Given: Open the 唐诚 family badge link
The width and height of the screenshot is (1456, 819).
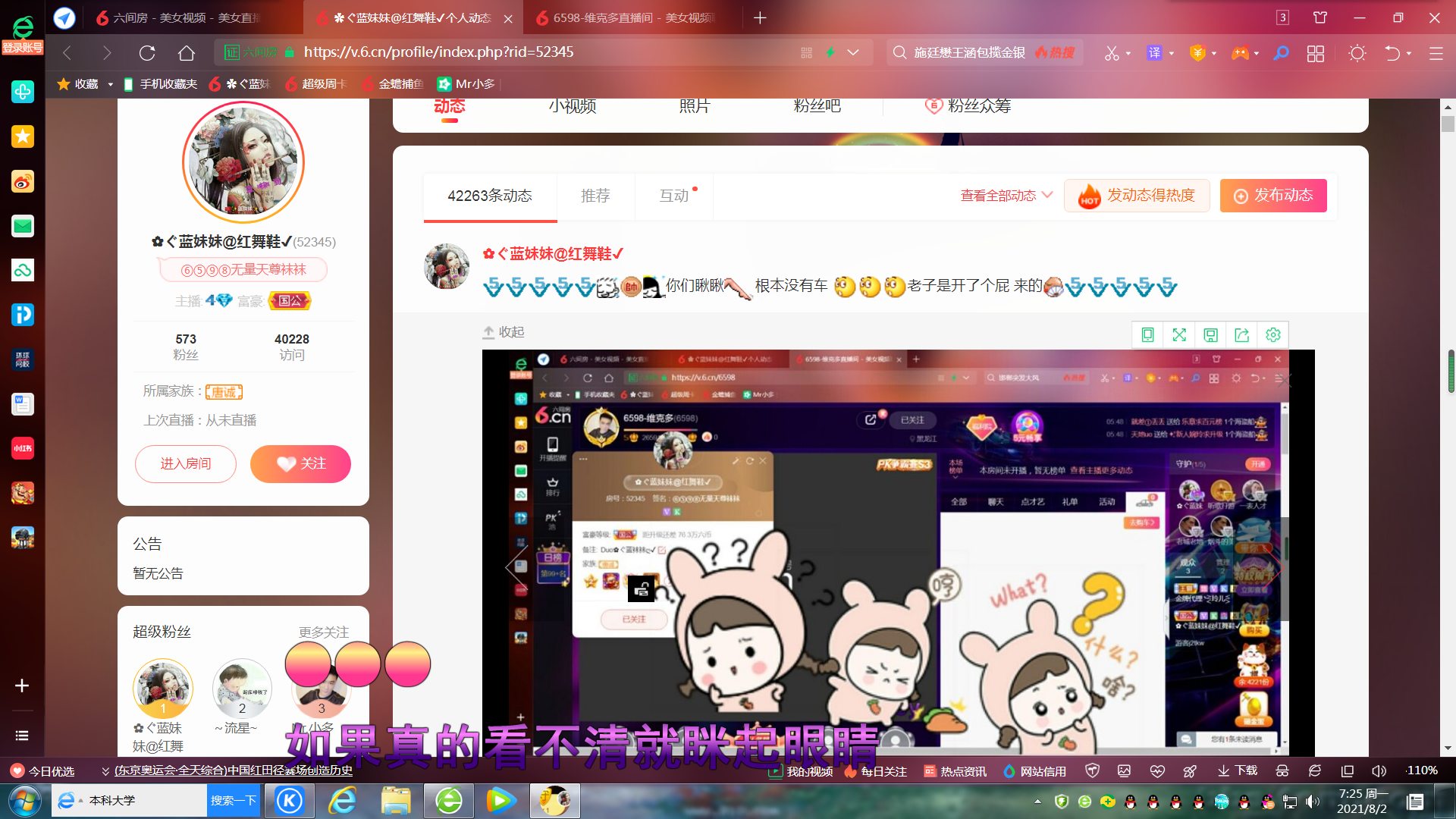Looking at the screenshot, I should point(224,392).
